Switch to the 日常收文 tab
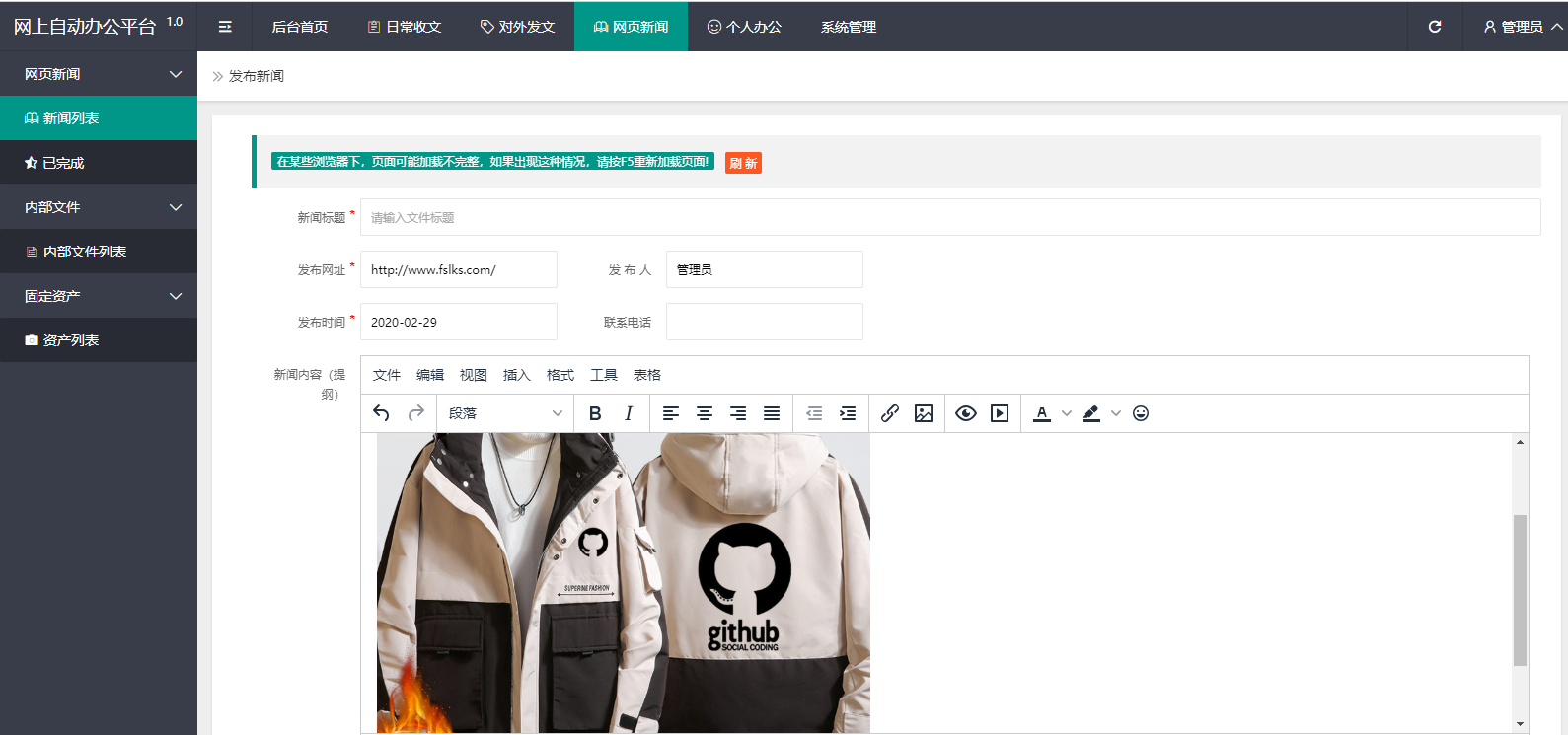This screenshot has width=1568, height=735. (405, 27)
